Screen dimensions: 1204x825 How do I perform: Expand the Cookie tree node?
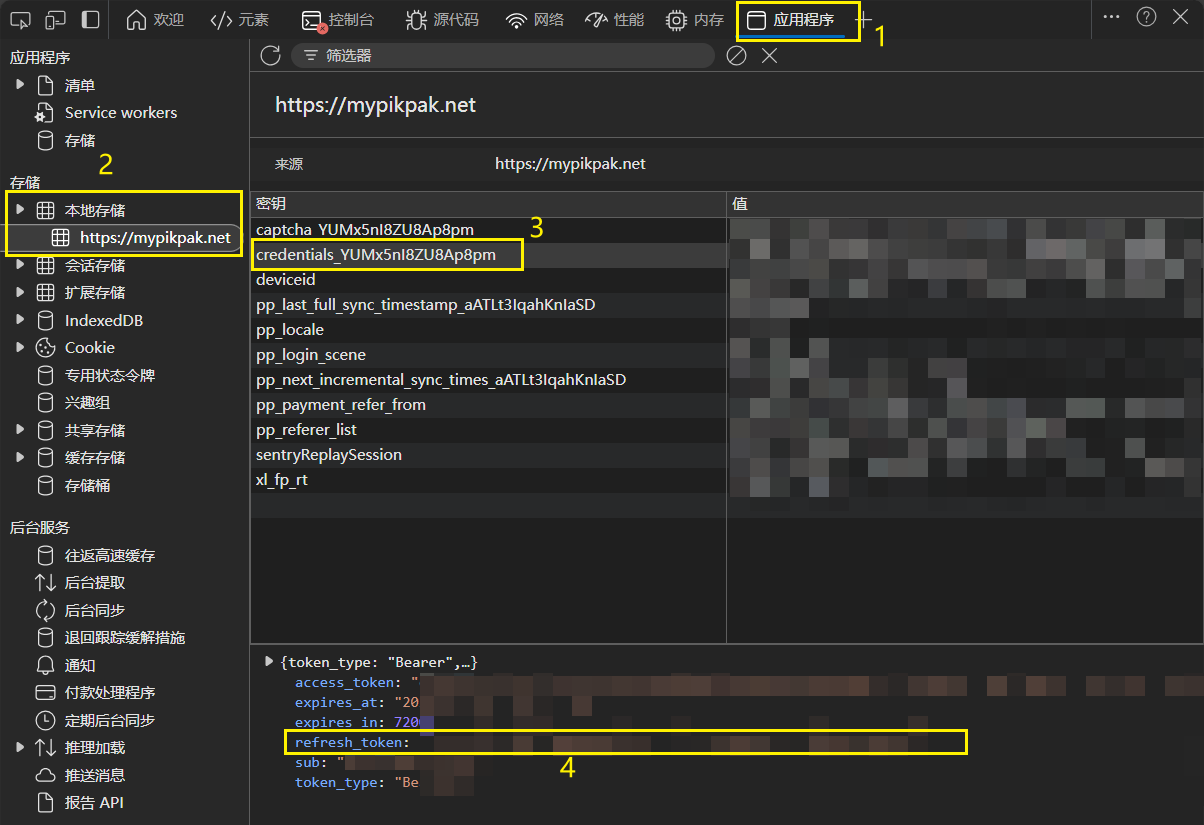point(19,347)
